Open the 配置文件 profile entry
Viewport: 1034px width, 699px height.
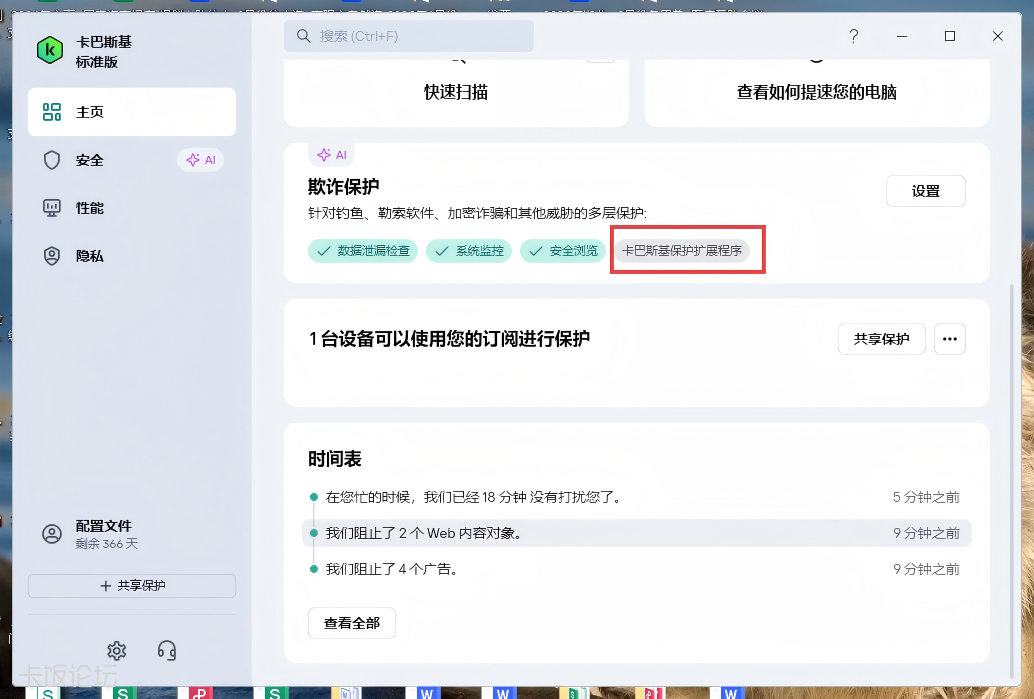coord(104,534)
